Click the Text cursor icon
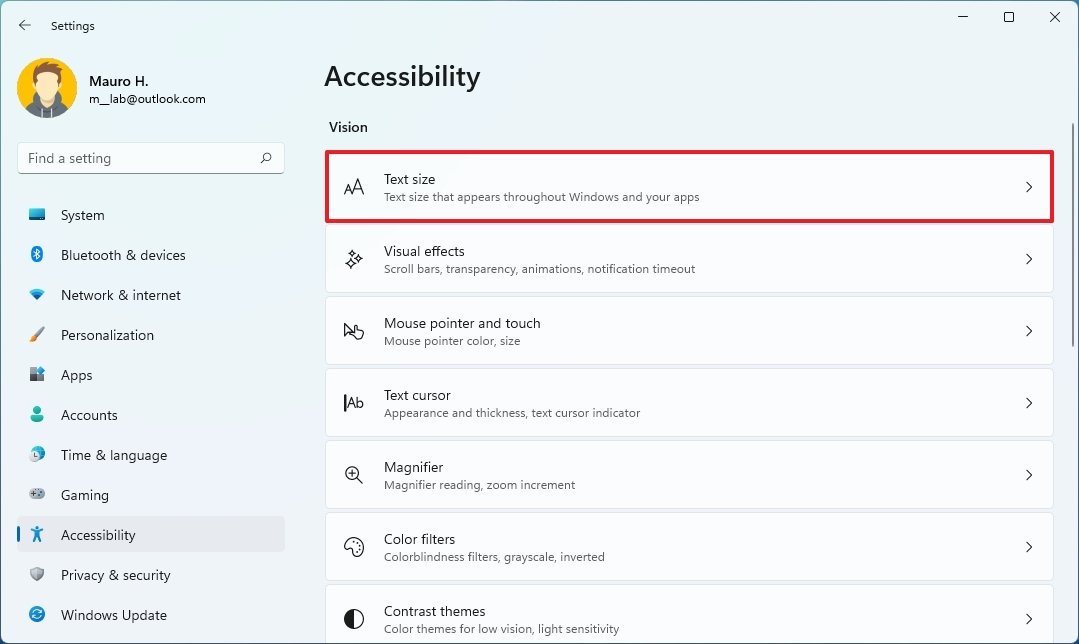The width and height of the screenshot is (1079, 644). tap(354, 403)
